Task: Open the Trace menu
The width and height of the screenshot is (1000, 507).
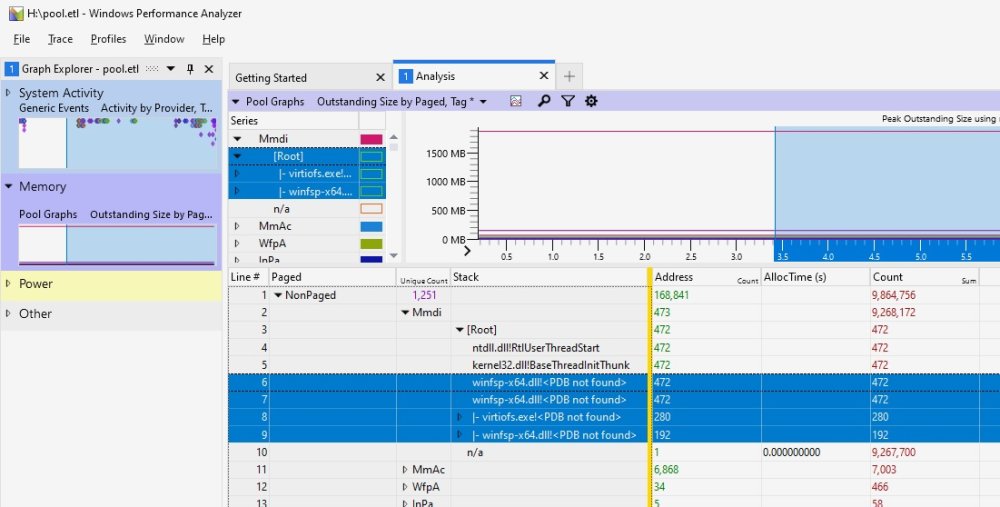Action: [x=61, y=39]
